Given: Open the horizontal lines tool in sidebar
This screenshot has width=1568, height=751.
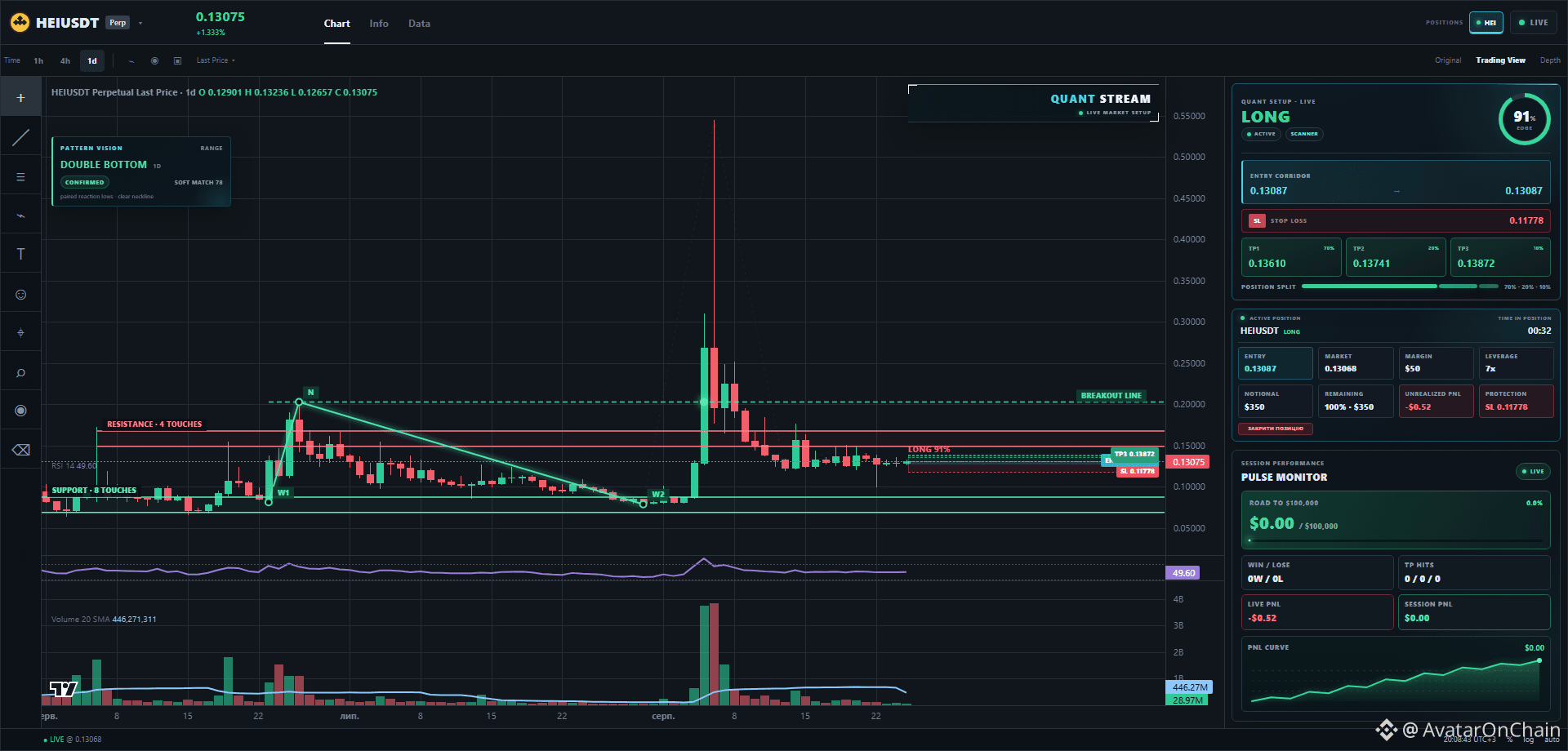Looking at the screenshot, I should point(20,177).
